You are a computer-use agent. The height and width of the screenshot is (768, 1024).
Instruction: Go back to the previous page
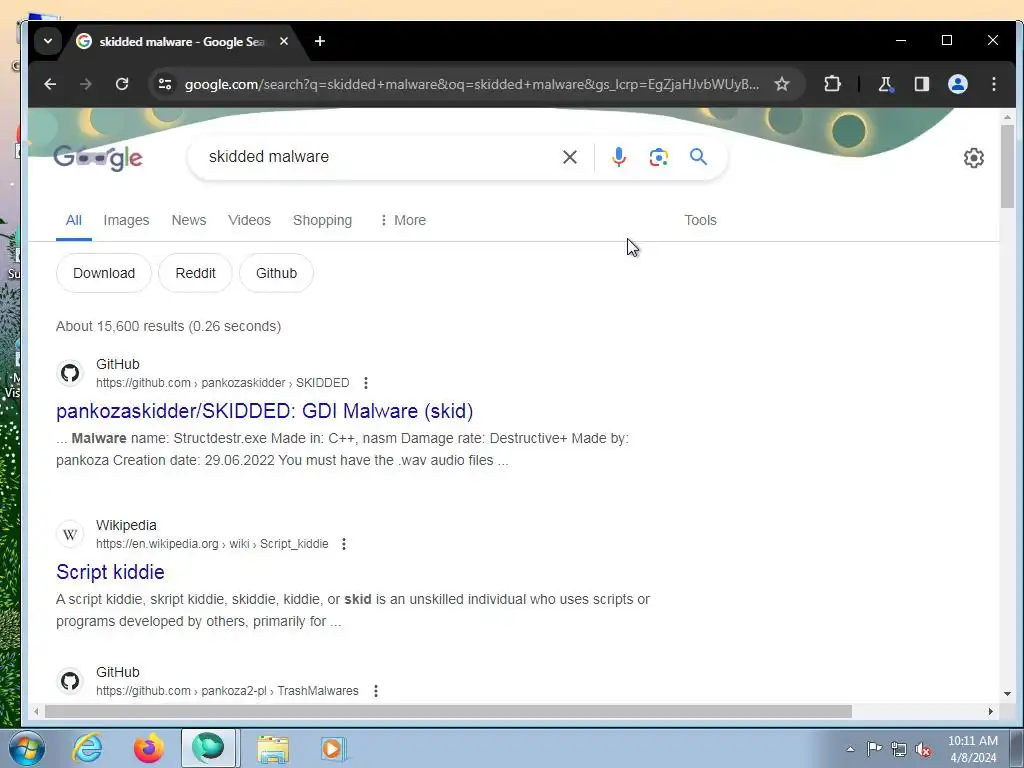click(x=50, y=84)
